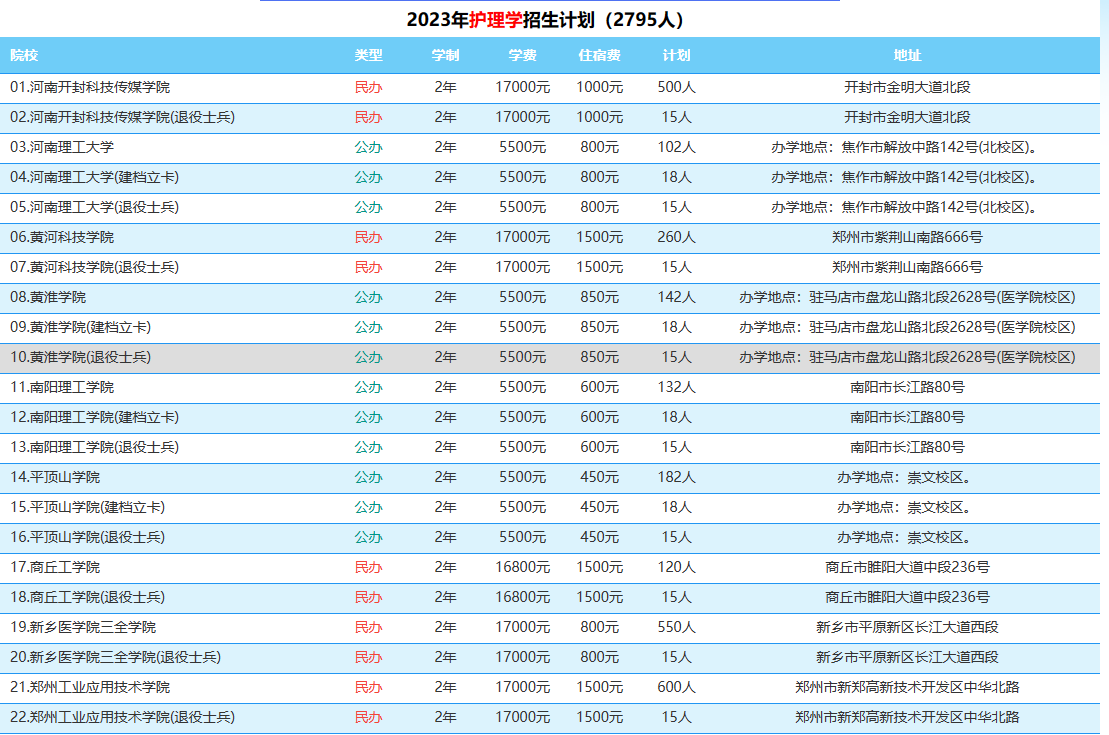Click the 学制 column header
Image resolution: width=1109 pixels, height=735 pixels.
pos(445,55)
